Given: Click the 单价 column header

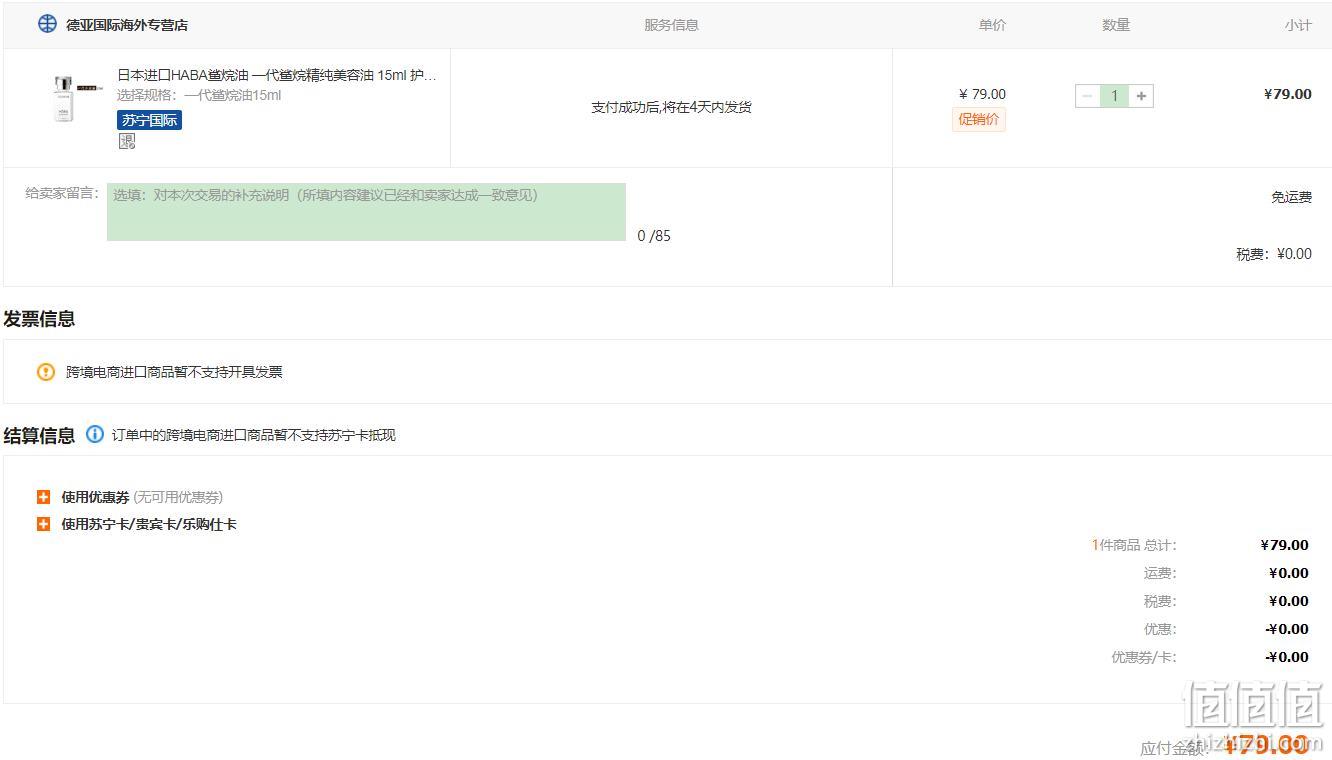Looking at the screenshot, I should tap(992, 25).
